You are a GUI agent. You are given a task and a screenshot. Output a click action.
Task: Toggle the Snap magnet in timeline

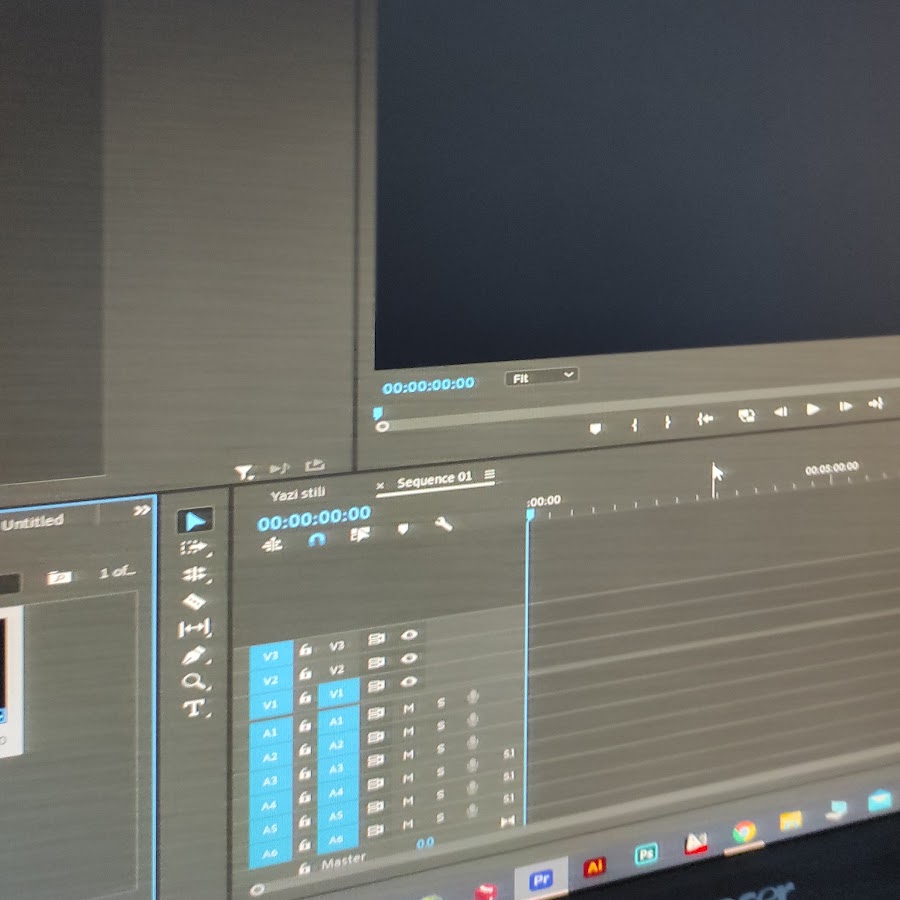pyautogui.click(x=317, y=540)
